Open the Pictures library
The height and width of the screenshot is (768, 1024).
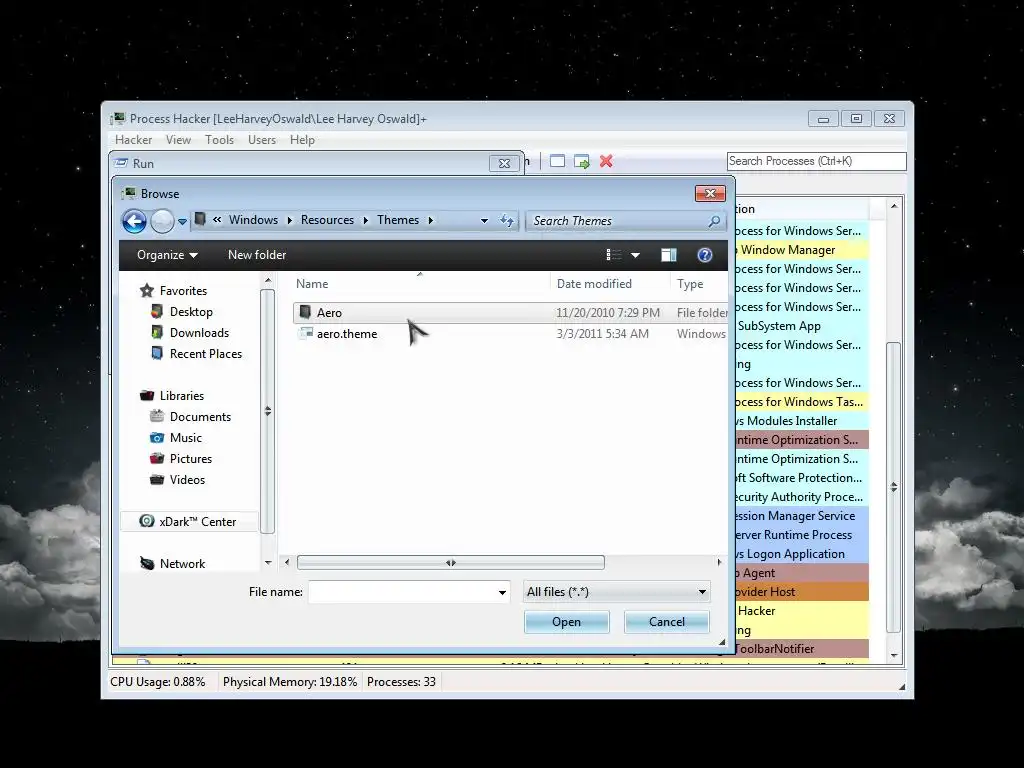[191, 458]
